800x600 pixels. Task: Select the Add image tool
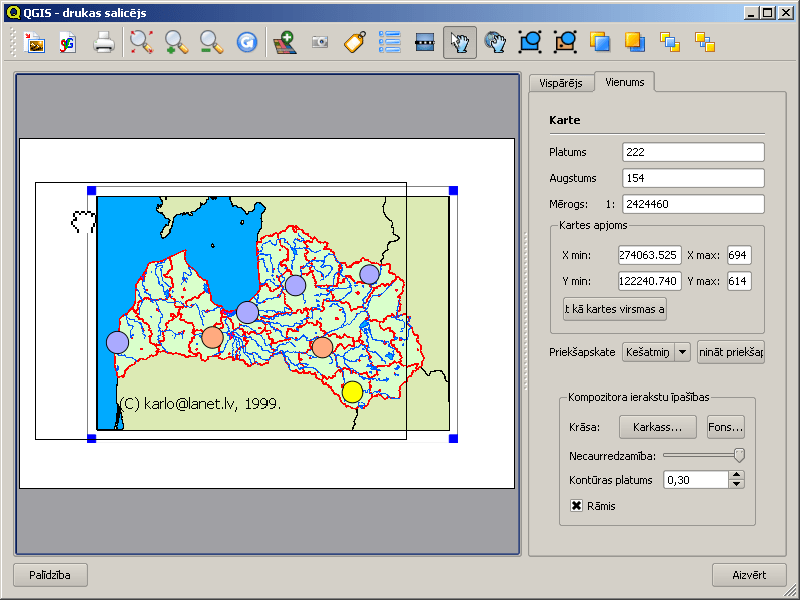pyautogui.click(x=320, y=43)
